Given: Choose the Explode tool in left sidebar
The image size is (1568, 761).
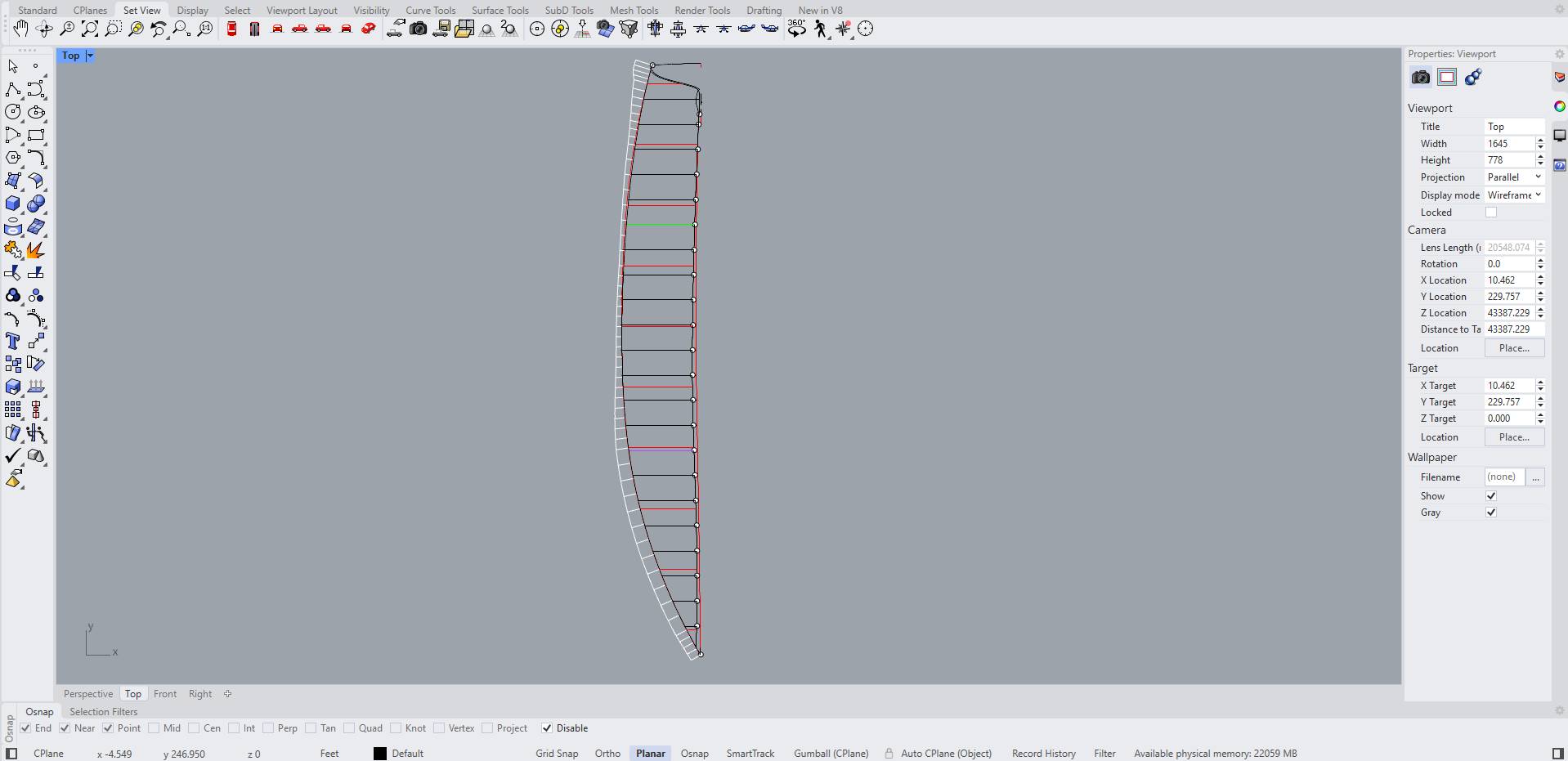Looking at the screenshot, I should pyautogui.click(x=35, y=250).
